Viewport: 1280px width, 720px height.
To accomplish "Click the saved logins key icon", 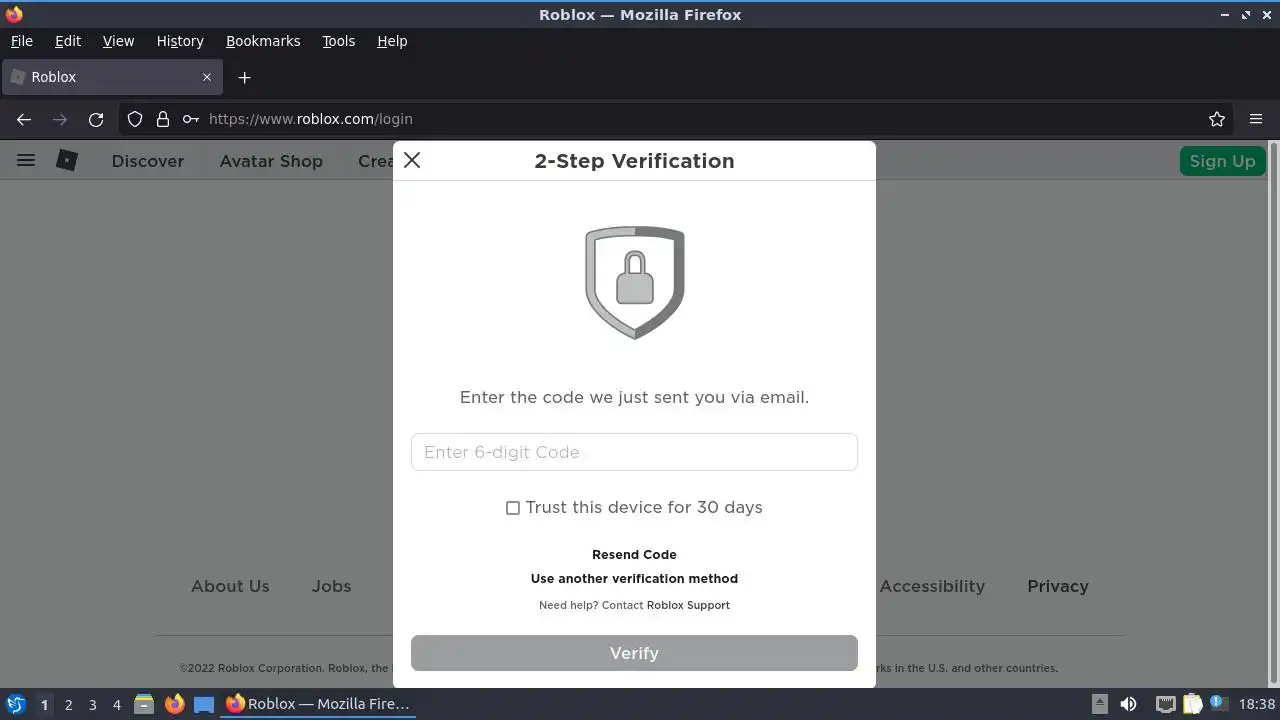I will (190, 119).
